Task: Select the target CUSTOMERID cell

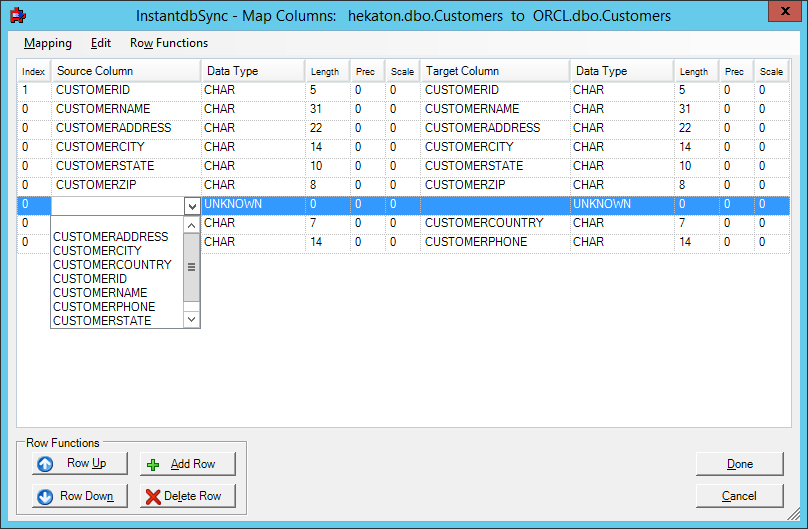Action: pos(495,90)
